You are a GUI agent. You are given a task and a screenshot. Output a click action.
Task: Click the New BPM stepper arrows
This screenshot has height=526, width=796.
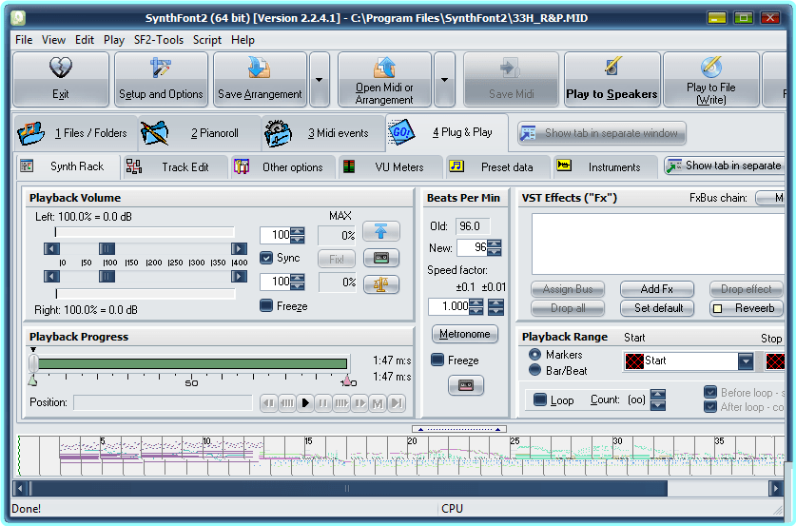click(x=494, y=248)
